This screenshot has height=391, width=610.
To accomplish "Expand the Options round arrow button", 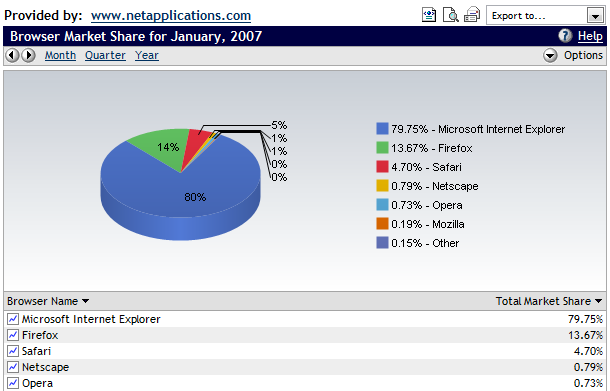I will [x=550, y=56].
